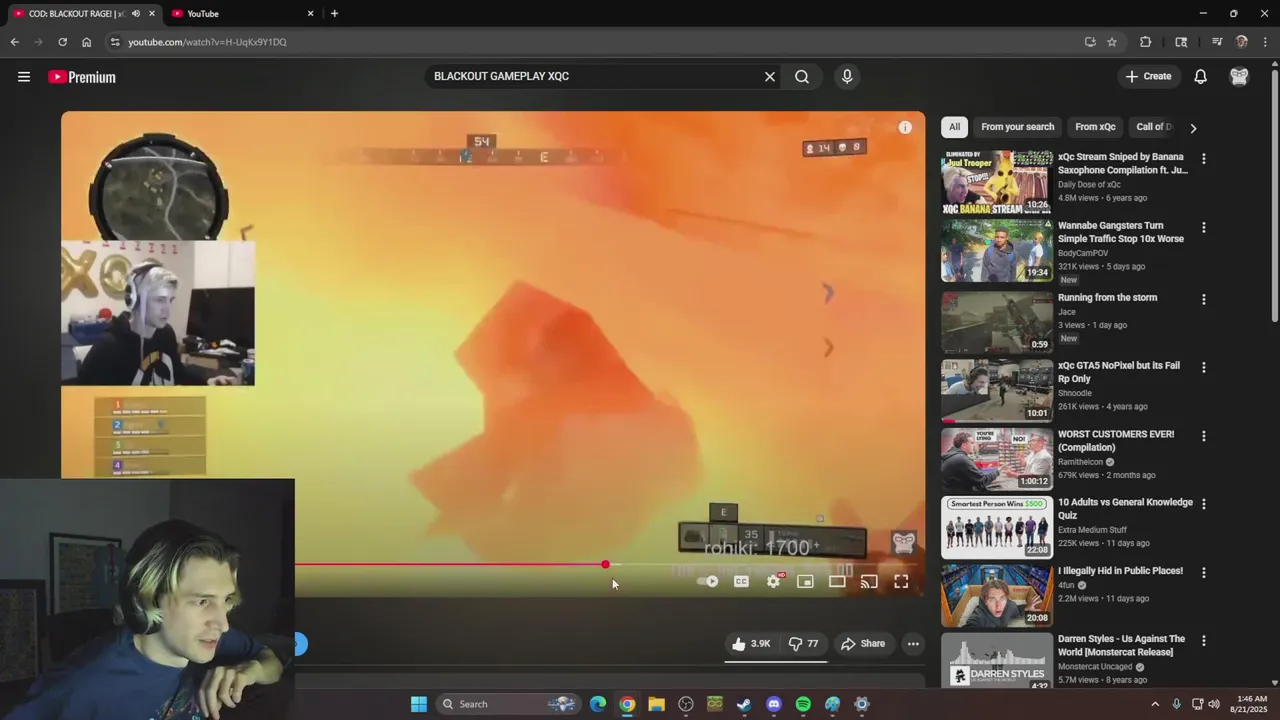The height and width of the screenshot is (720, 1280).
Task: Open xQc Stream Sniped by Banana video thumbnail
Action: click(997, 182)
